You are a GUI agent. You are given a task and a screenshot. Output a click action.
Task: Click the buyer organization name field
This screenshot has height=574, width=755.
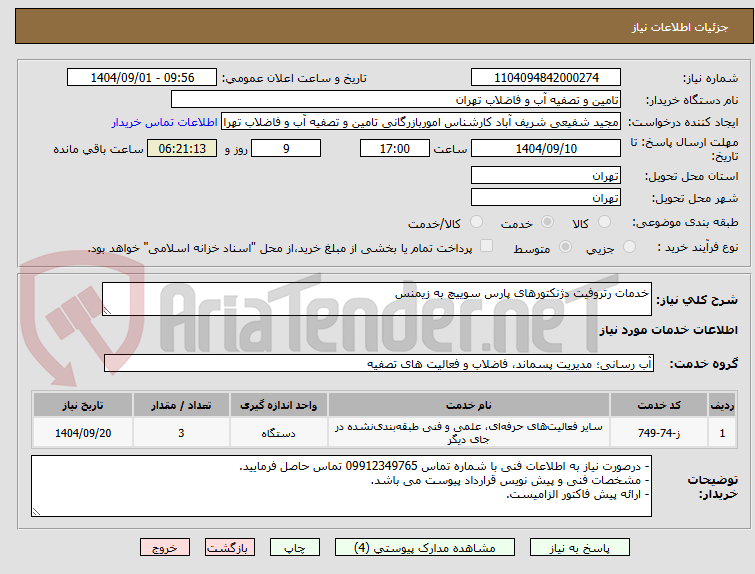tap(396, 100)
